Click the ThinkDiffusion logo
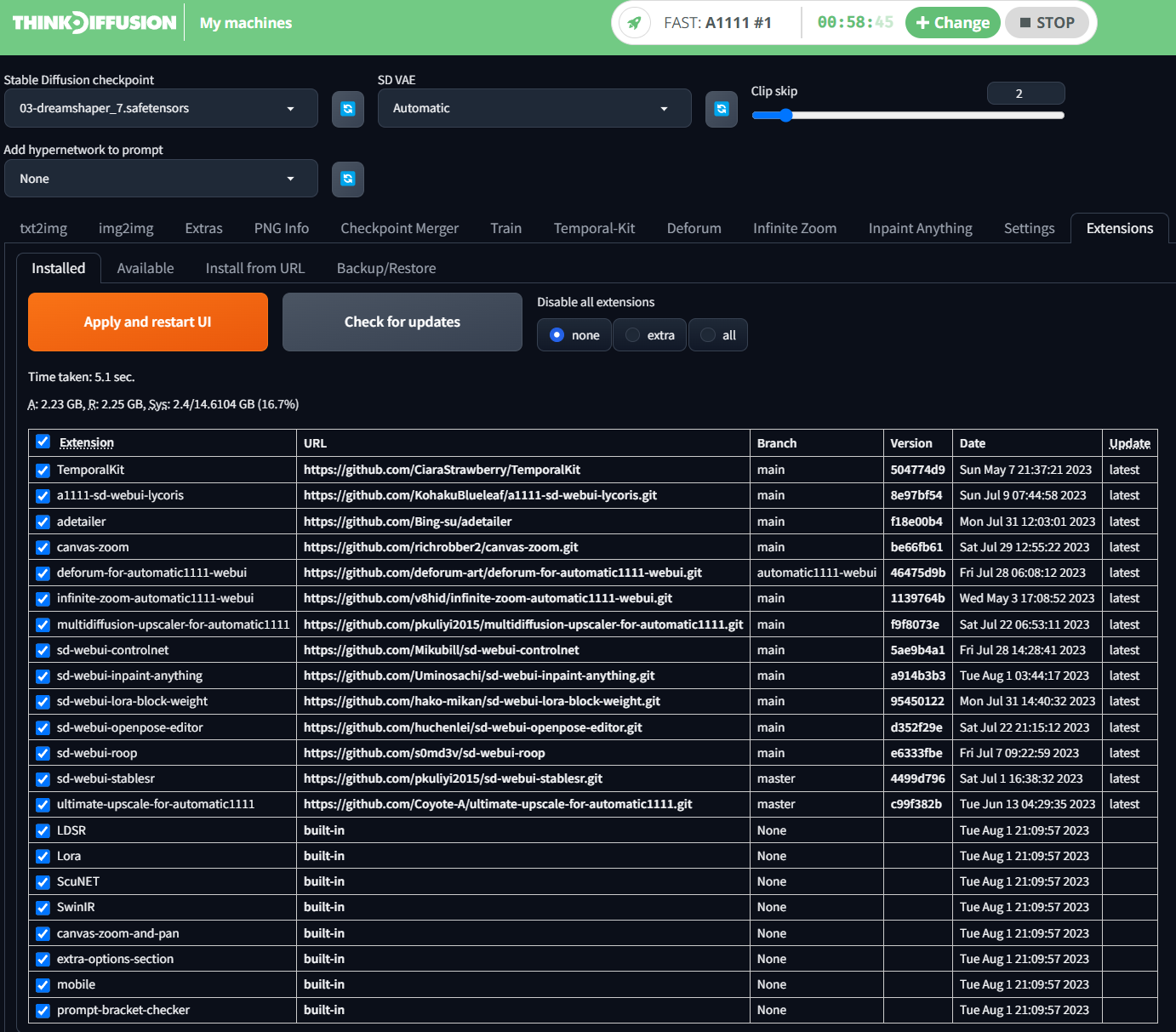The width and height of the screenshot is (1176, 1032). (94, 23)
